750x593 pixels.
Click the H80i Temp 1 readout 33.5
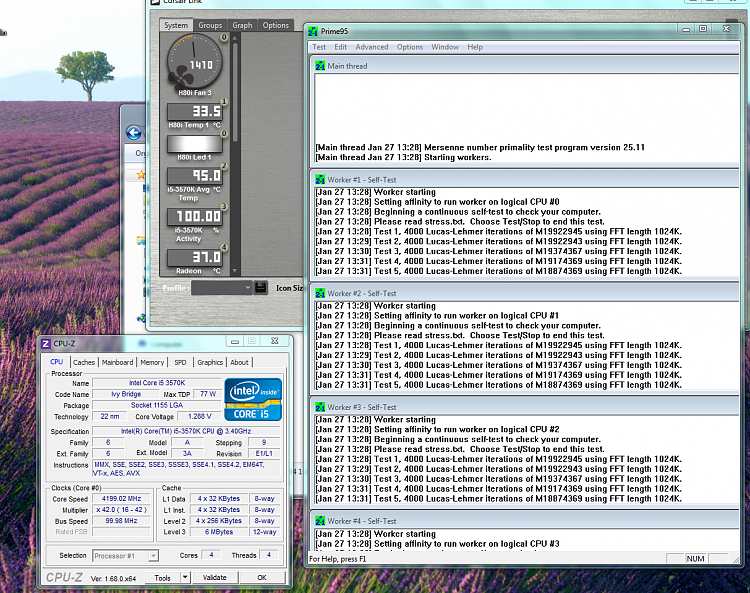pyautogui.click(x=195, y=112)
